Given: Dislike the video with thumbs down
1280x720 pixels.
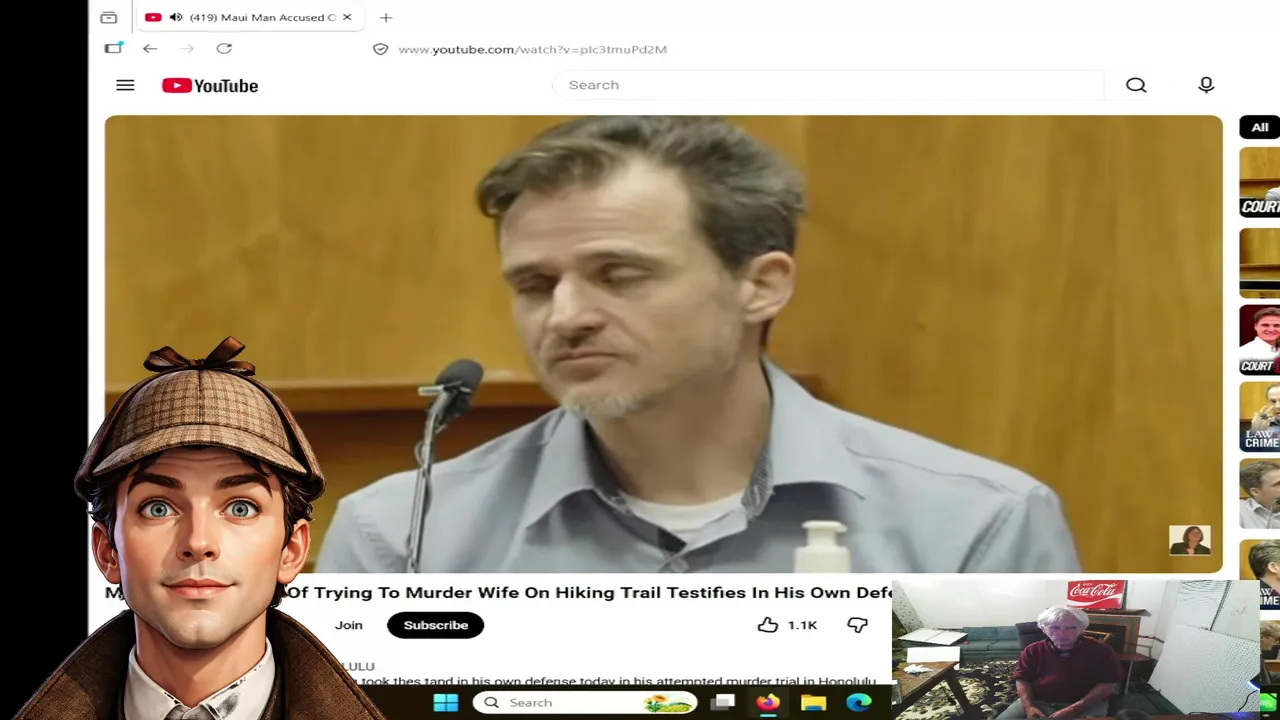Looking at the screenshot, I should pyautogui.click(x=857, y=625).
